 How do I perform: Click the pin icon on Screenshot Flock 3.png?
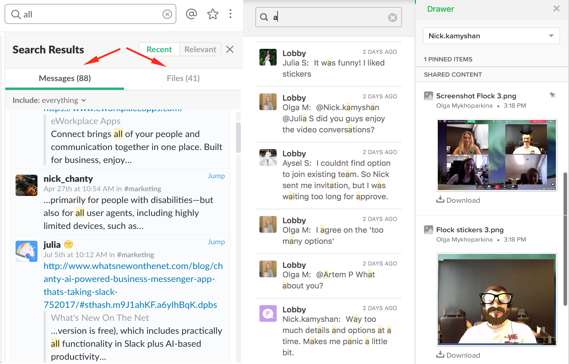pyautogui.click(x=552, y=95)
